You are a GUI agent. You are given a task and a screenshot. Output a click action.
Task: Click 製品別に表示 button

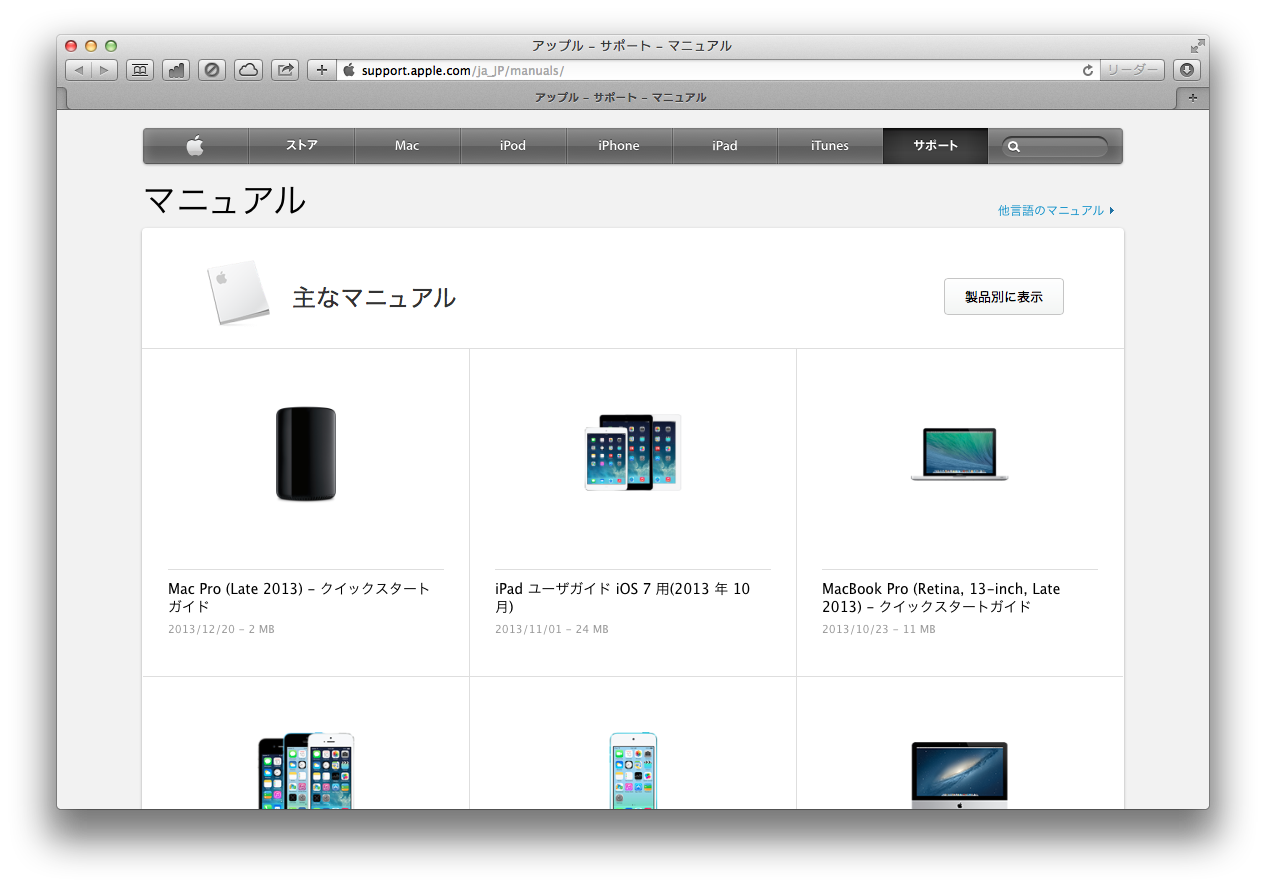point(1003,297)
